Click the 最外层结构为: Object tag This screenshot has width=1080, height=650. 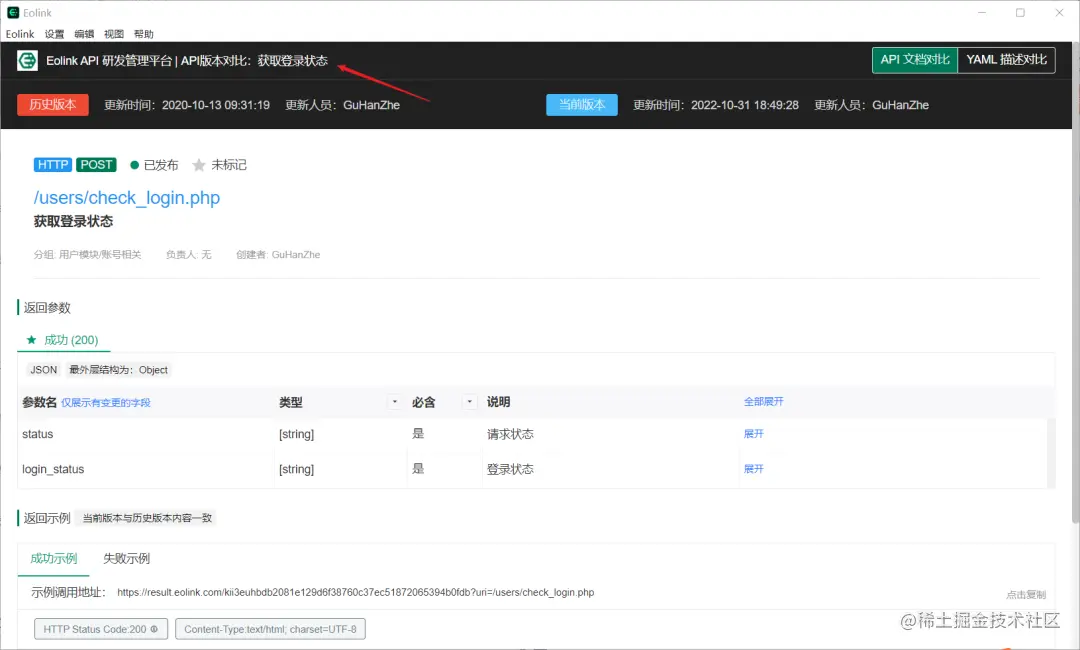(118, 370)
